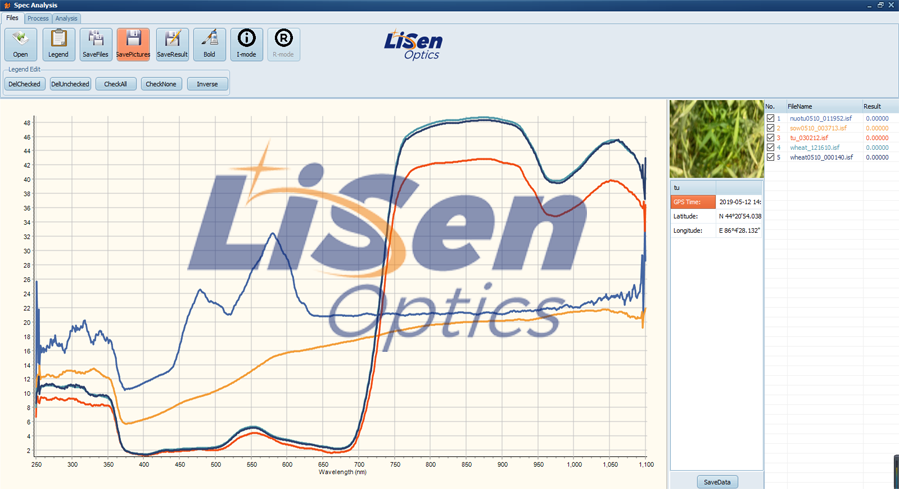Image resolution: width=900 pixels, height=489 pixels.
Task: Click the highlighted SavePictures icon
Action: pos(133,44)
